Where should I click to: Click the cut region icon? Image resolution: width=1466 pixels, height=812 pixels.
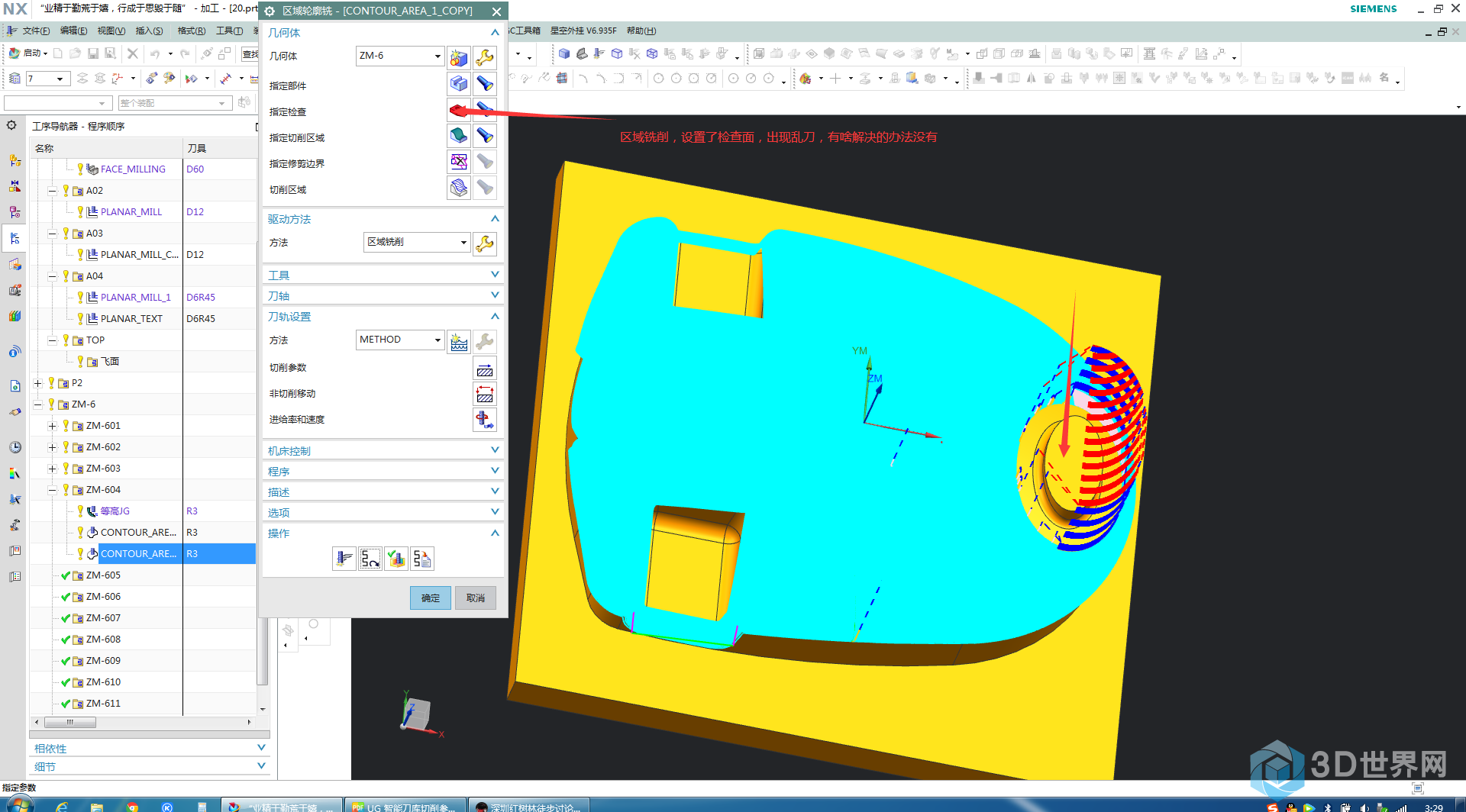pos(459,188)
